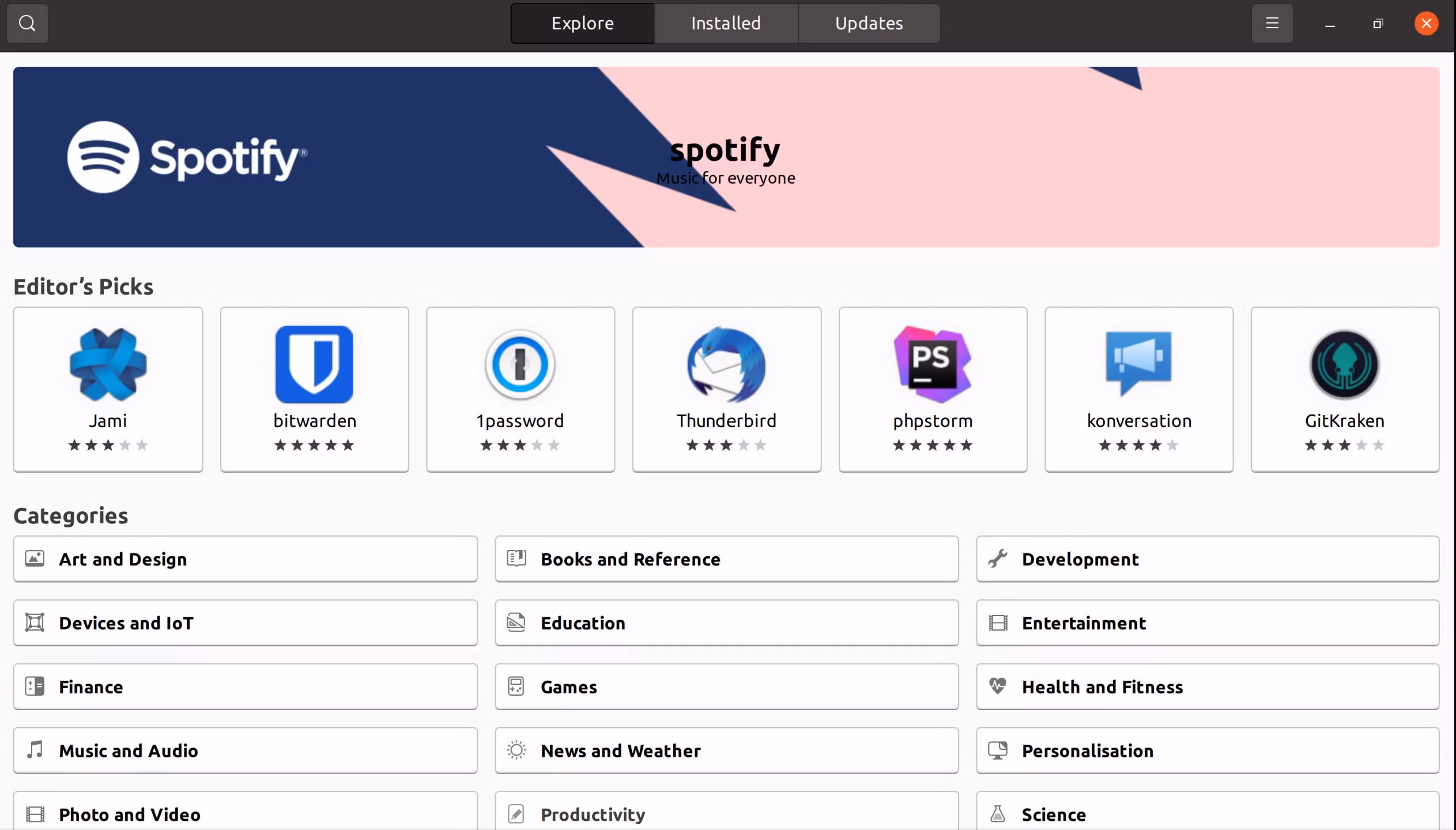
Task: Open the GitKraken app name
Action: pyautogui.click(x=1345, y=421)
